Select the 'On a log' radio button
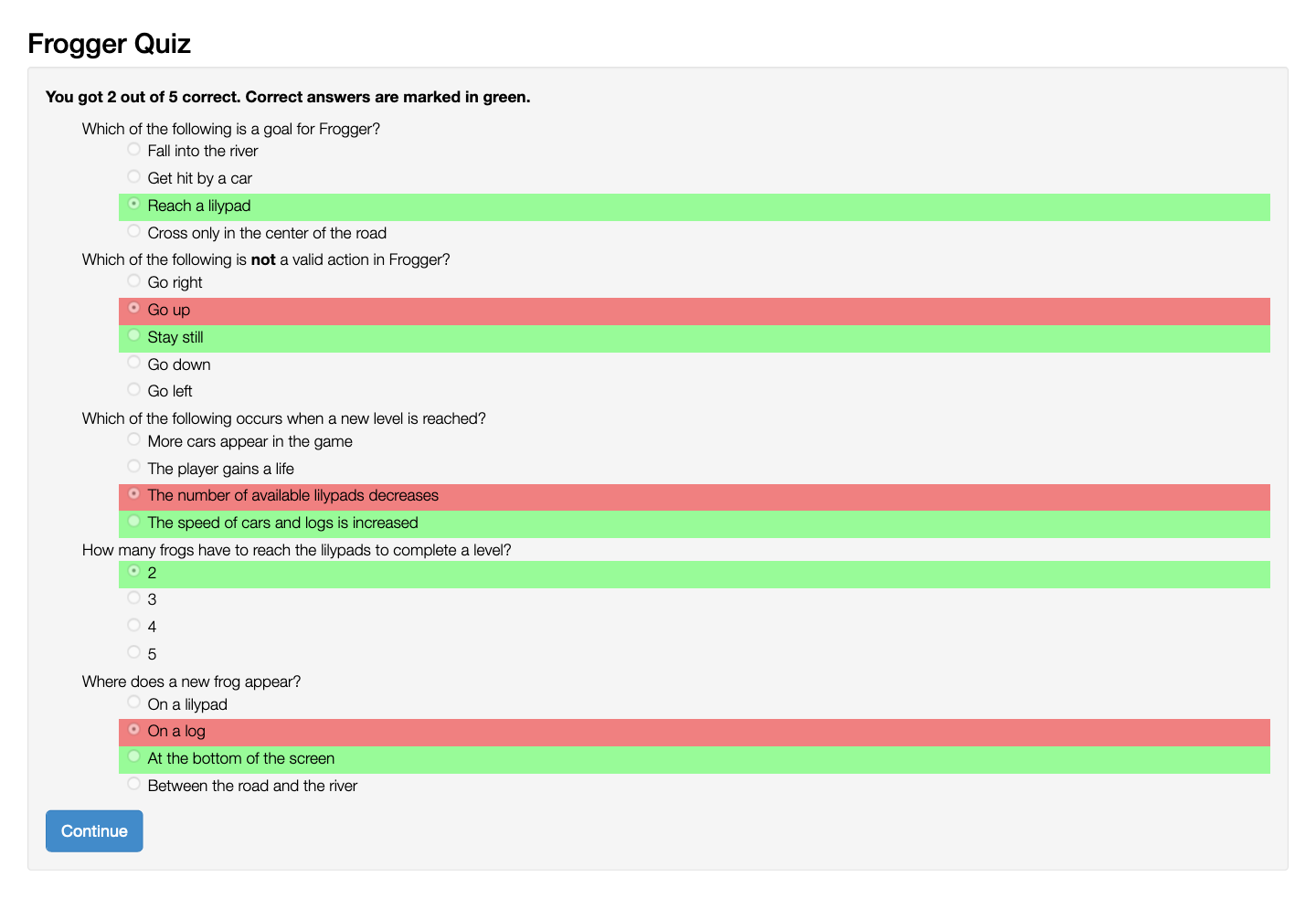Viewport: 1316px width, 898px height. [x=134, y=729]
